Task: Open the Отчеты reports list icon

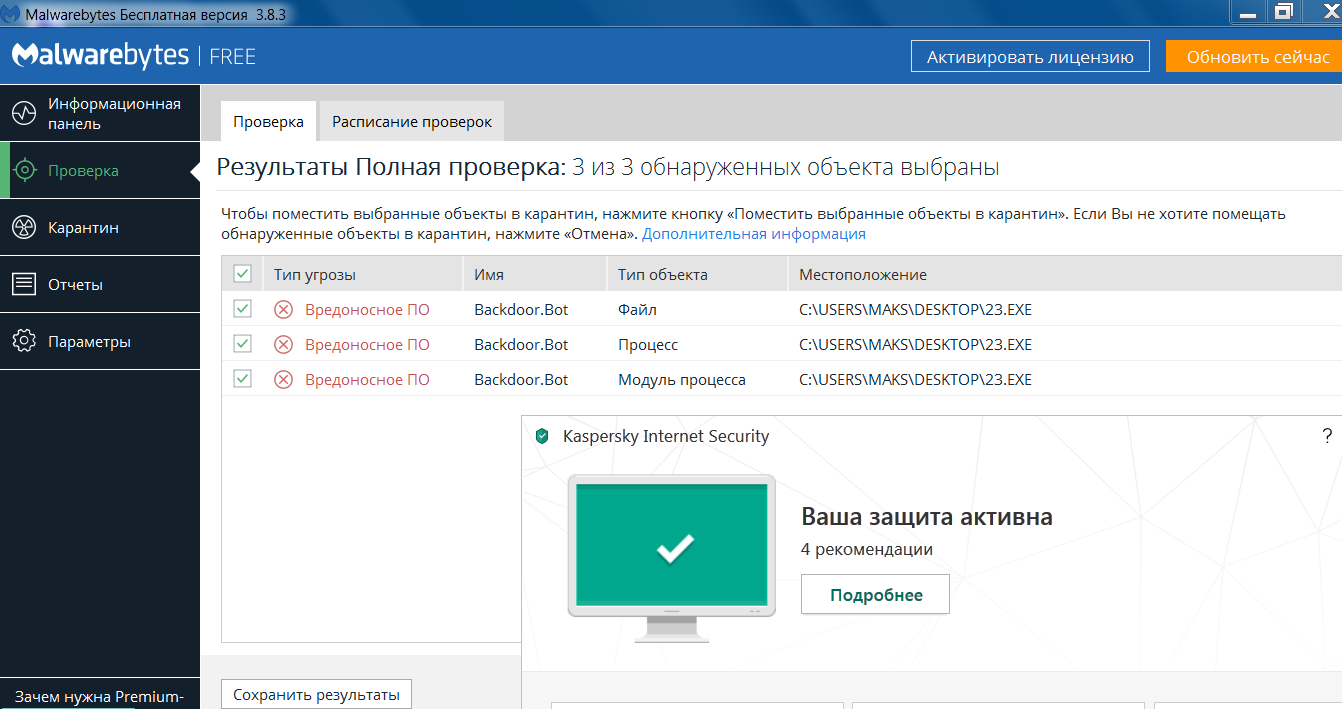Action: (24, 285)
